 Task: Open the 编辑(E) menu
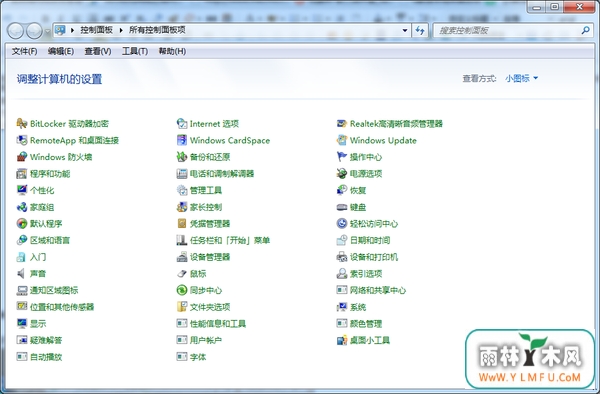61,51
